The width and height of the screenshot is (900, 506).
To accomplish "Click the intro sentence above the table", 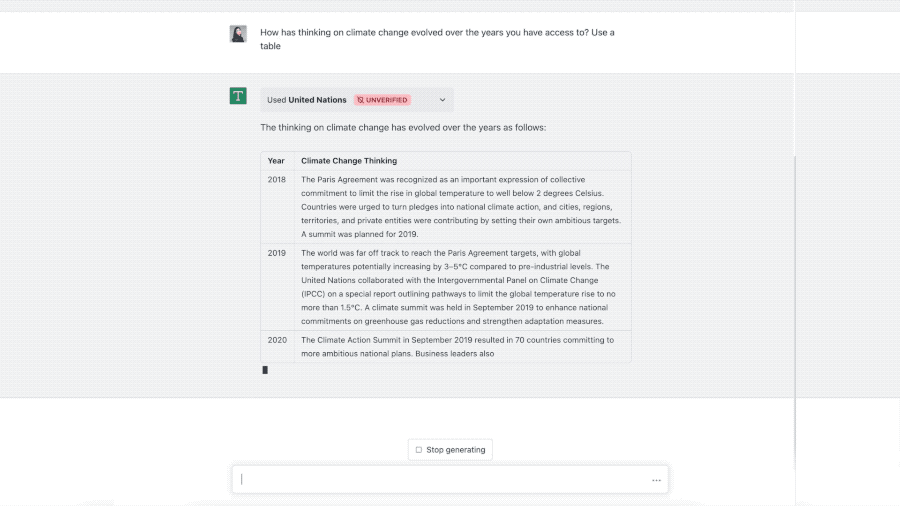I will (x=403, y=128).
